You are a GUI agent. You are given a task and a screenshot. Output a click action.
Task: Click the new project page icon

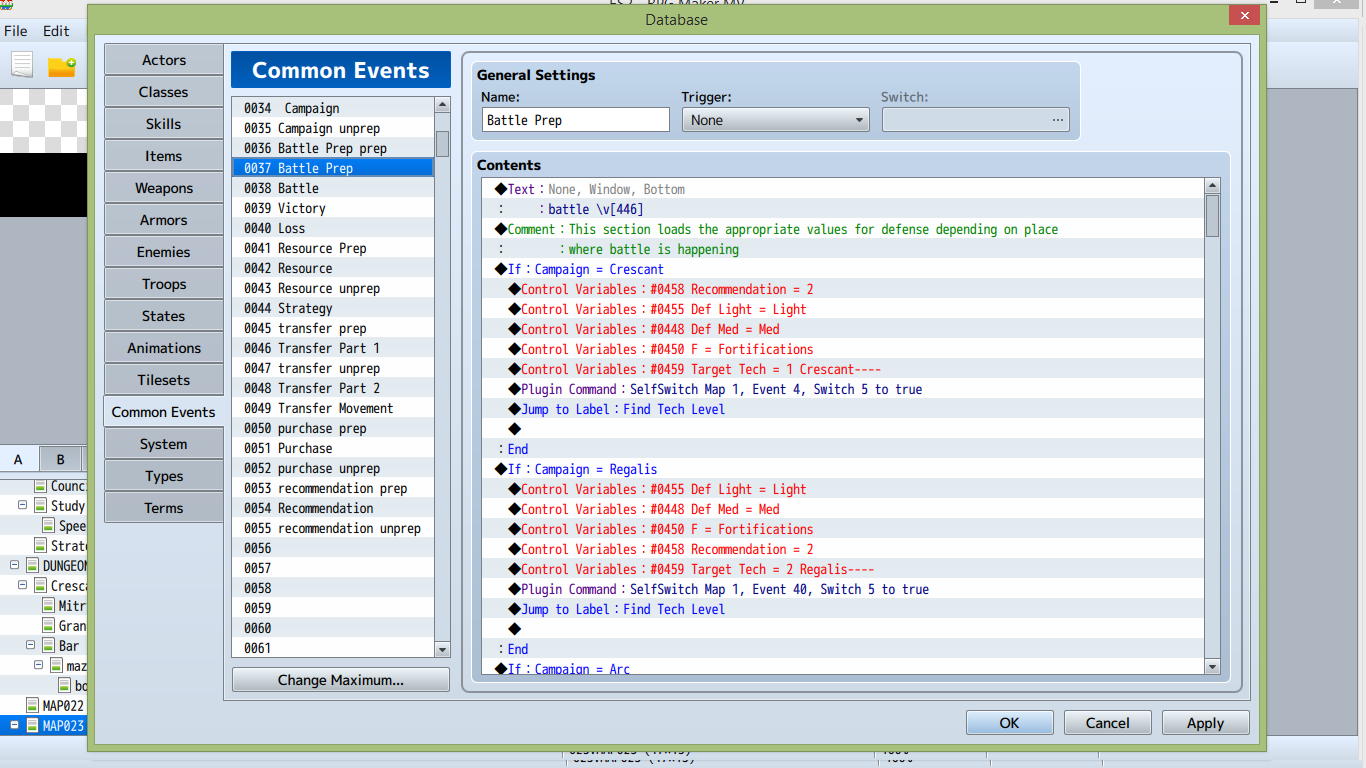click(x=22, y=66)
